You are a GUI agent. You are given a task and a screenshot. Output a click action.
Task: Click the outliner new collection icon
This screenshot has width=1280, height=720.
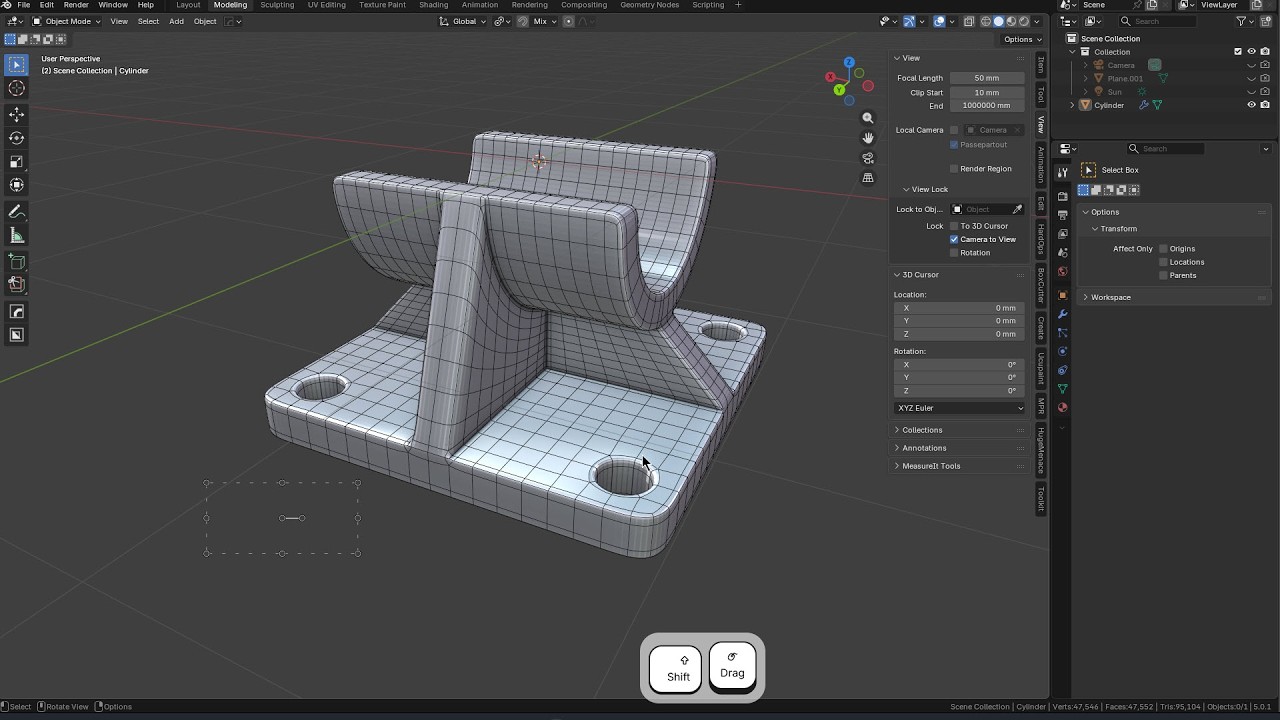point(1265,21)
